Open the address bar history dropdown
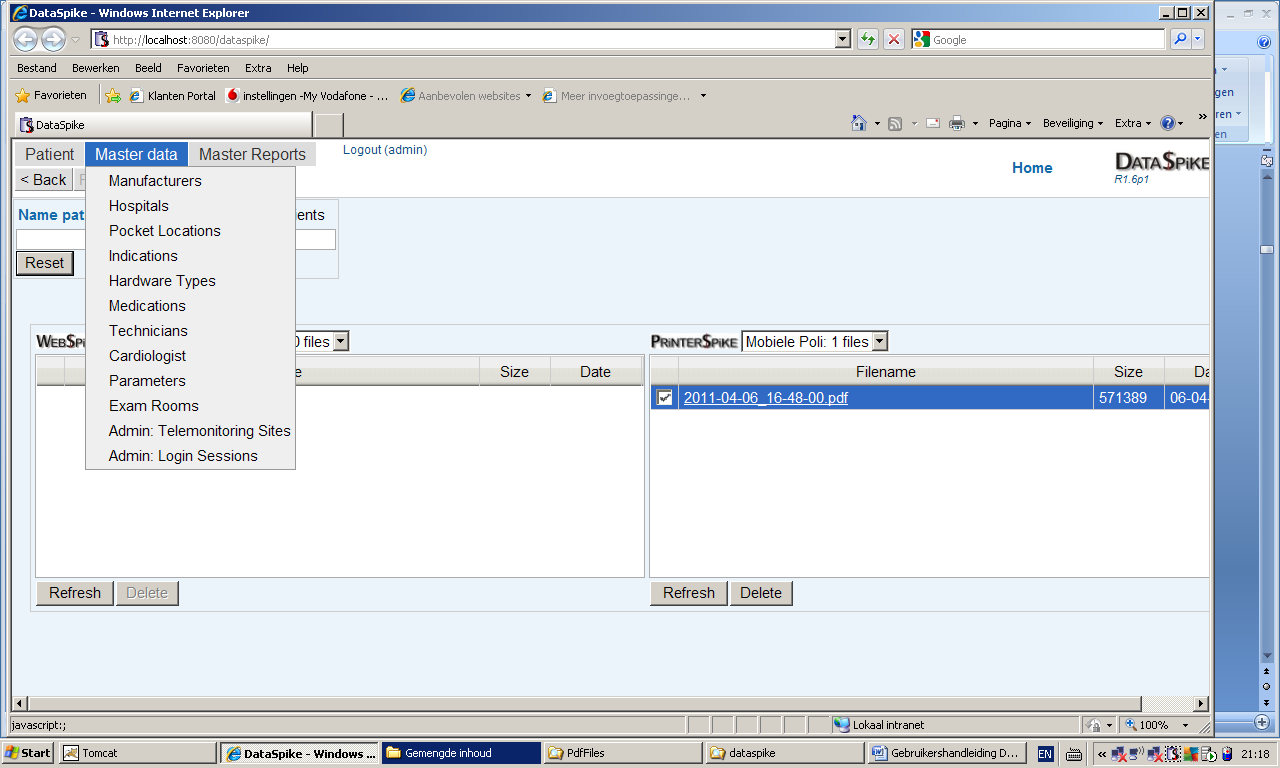Screen dimensions: 1280x768 pos(843,39)
